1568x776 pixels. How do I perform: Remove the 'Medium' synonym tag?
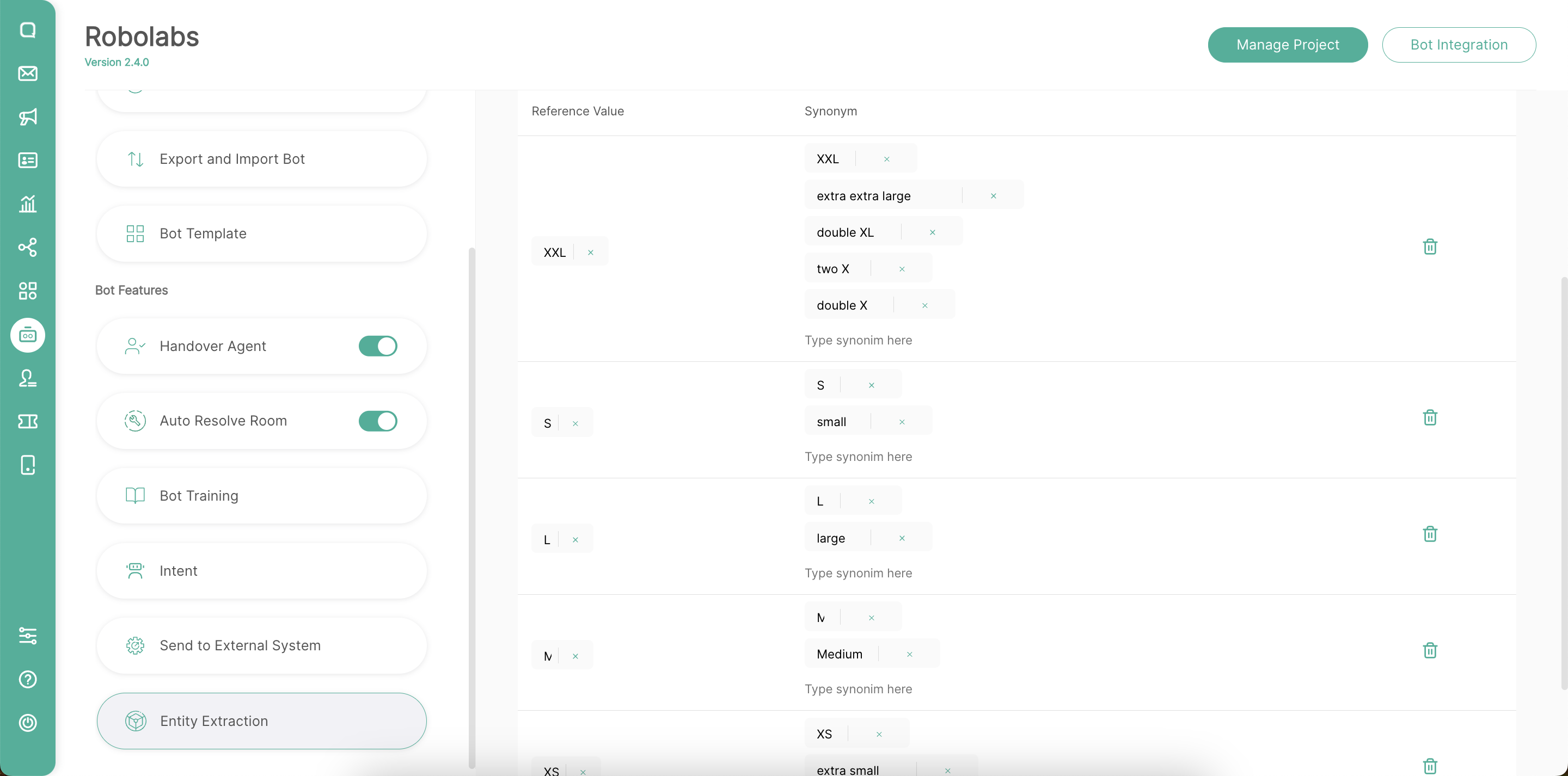[x=909, y=654]
